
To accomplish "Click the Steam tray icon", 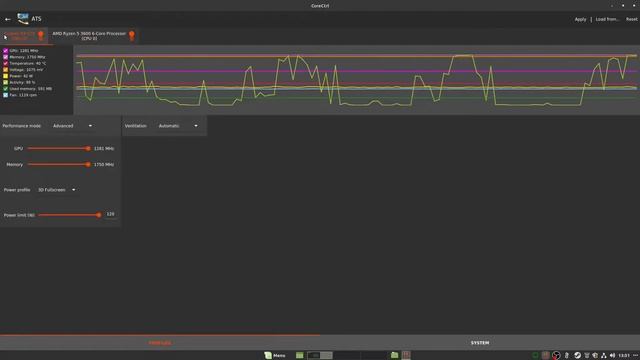I will point(577,356).
